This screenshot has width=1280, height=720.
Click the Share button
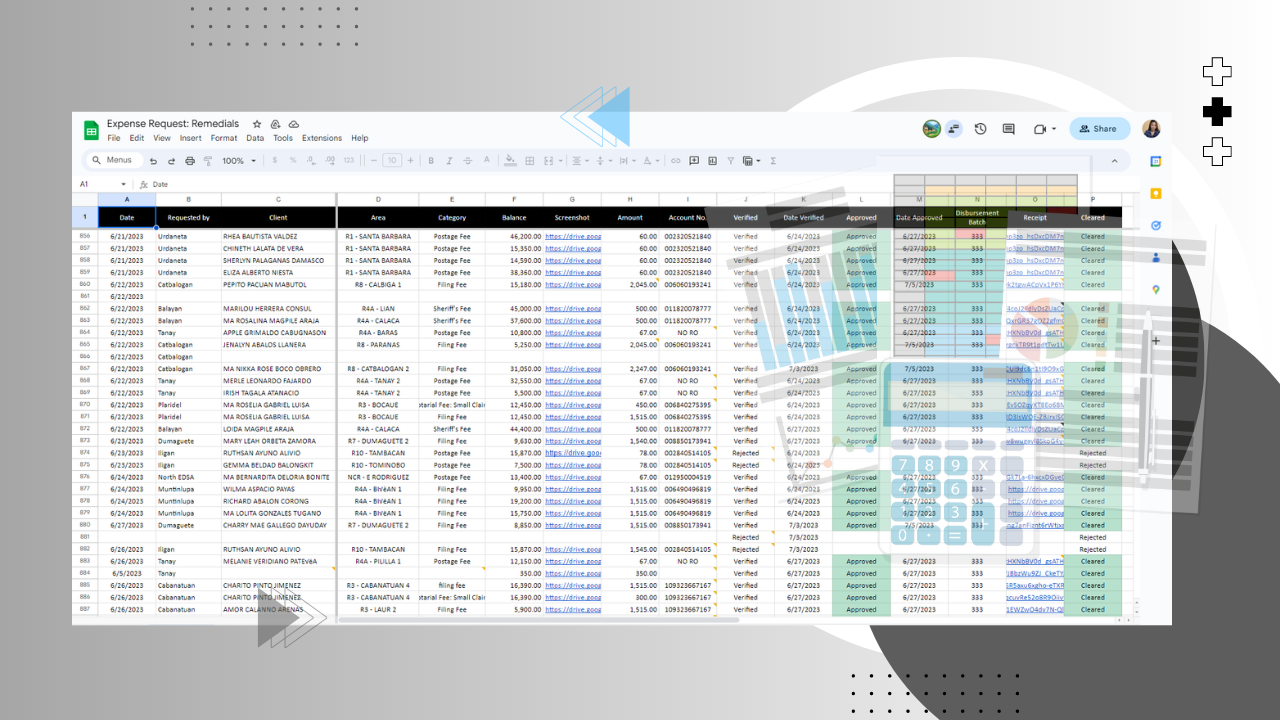pos(1099,129)
